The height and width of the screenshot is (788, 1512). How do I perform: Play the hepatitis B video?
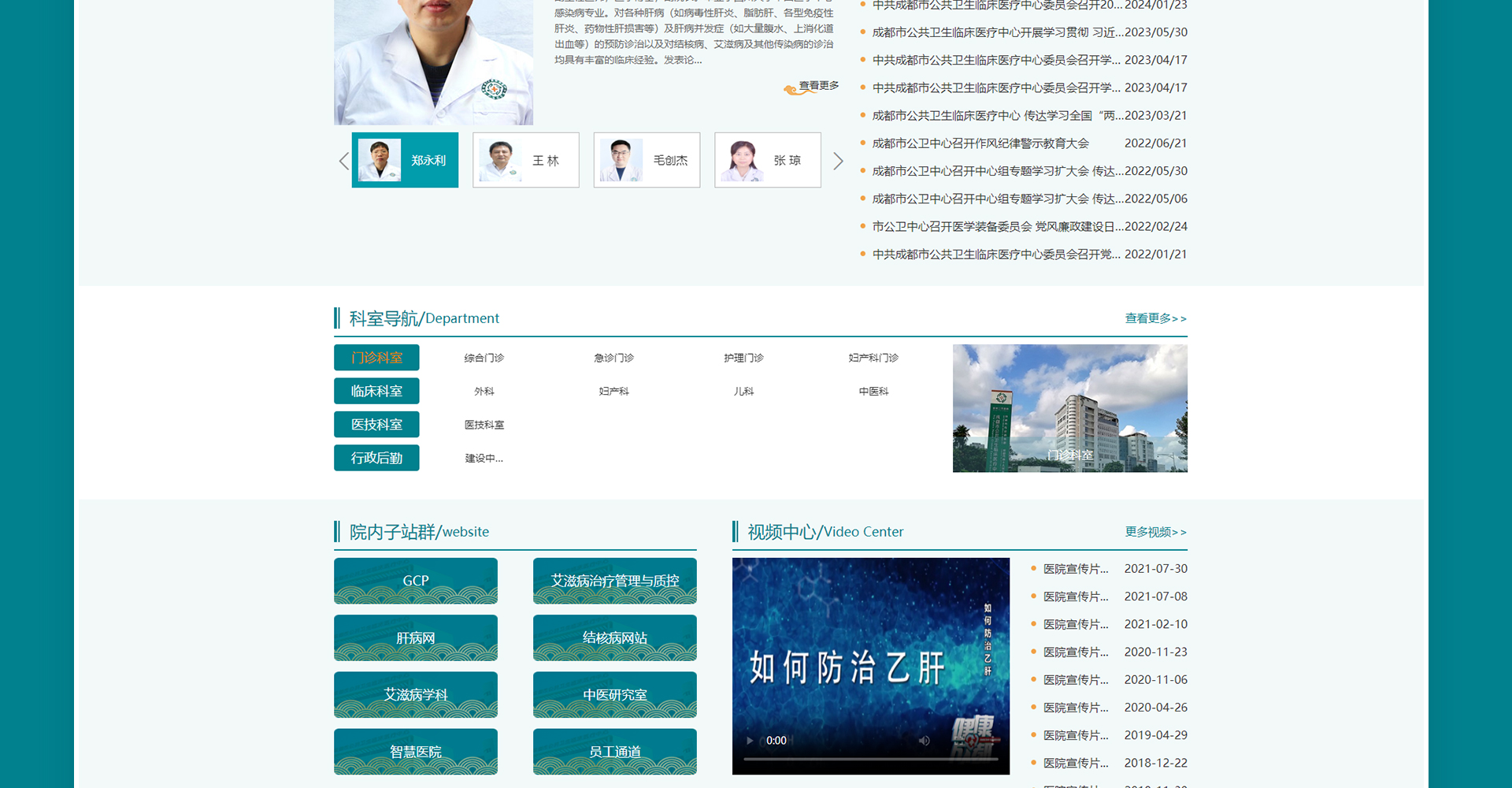tap(750, 741)
